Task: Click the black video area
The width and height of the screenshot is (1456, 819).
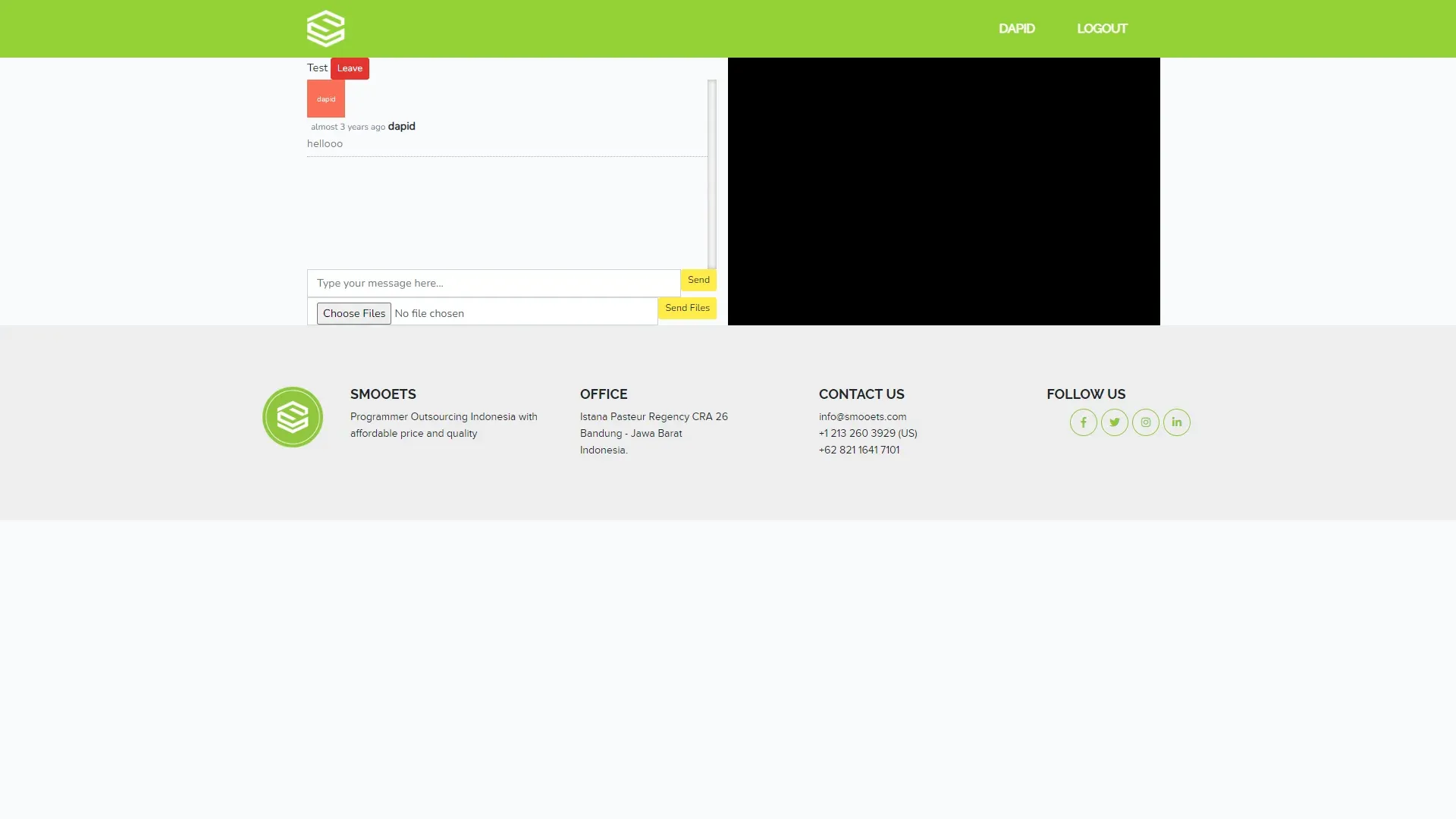Action: coord(943,191)
